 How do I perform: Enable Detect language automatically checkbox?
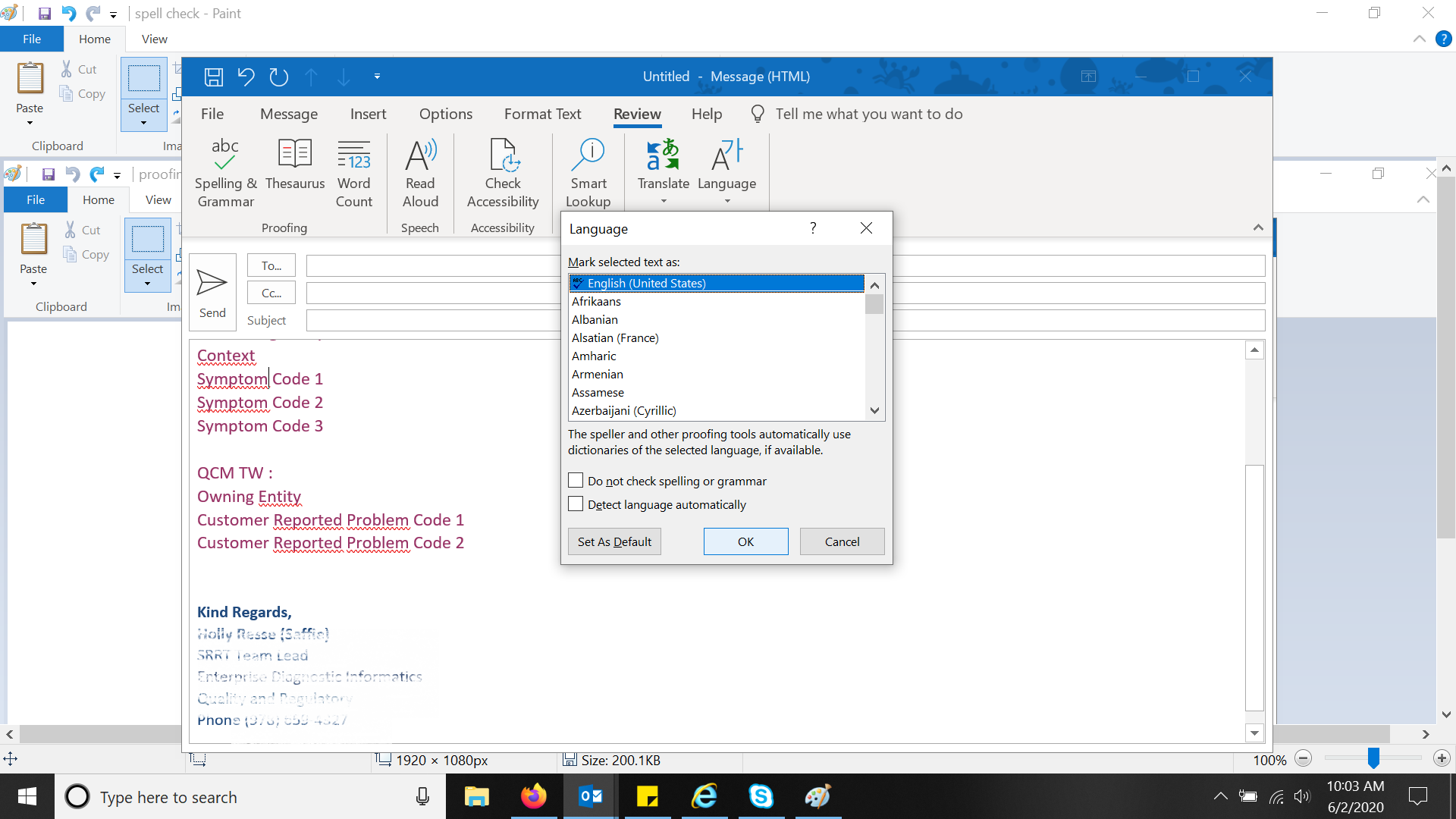point(575,504)
